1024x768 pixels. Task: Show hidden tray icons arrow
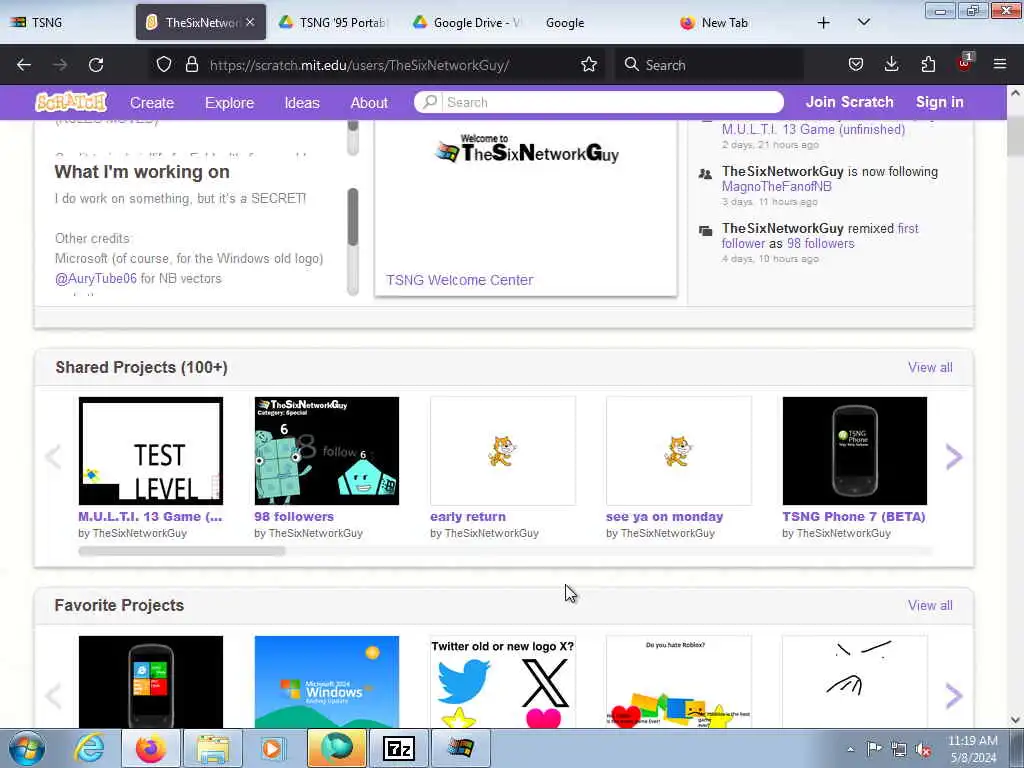(850, 750)
